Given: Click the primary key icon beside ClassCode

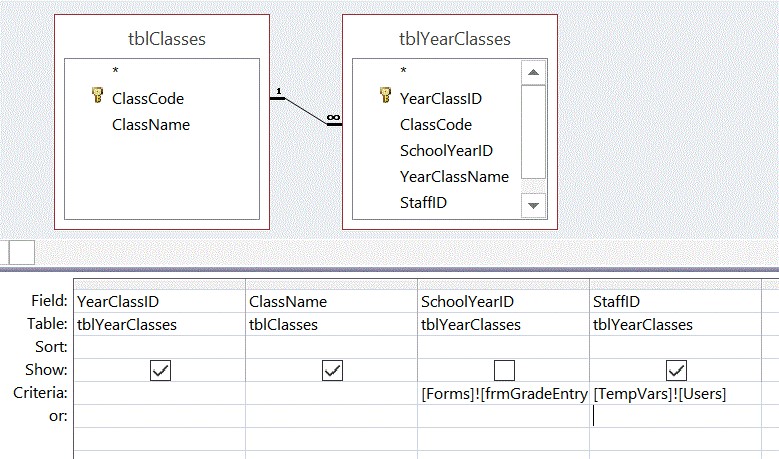Looking at the screenshot, I should pyautogui.click(x=97, y=97).
